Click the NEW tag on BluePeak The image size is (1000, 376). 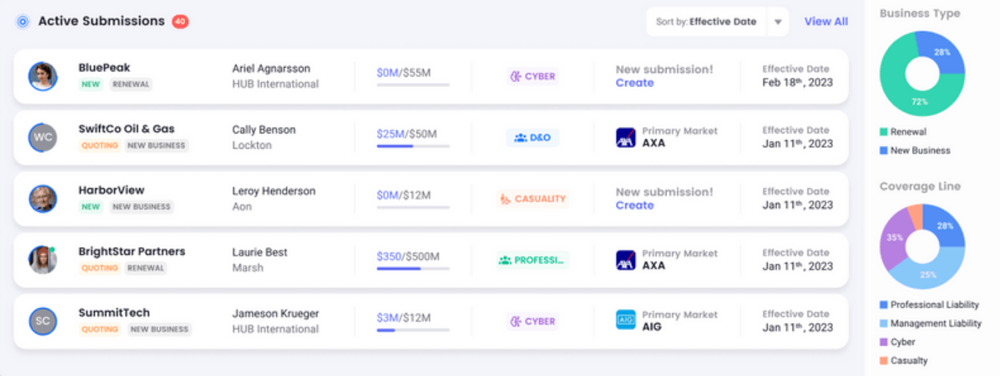(x=91, y=84)
